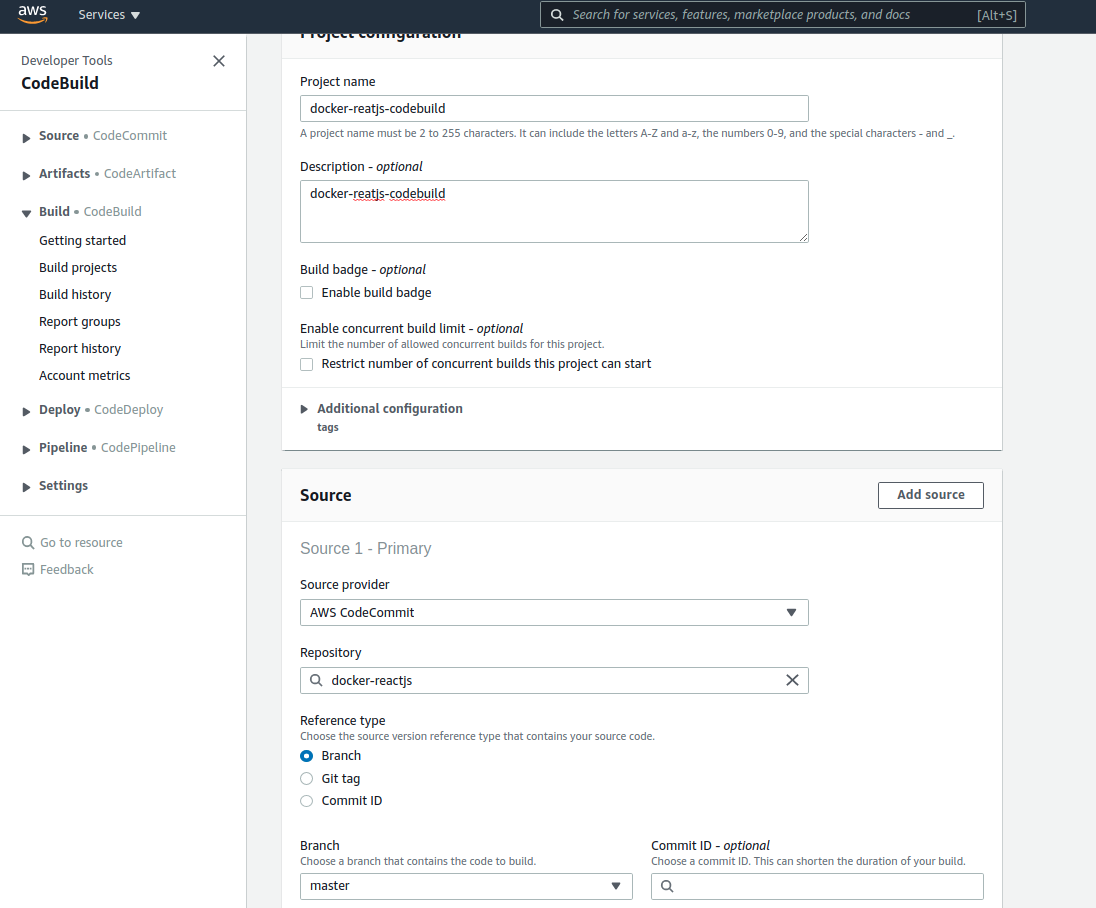Navigate to Build history in the sidebar

[x=75, y=294]
